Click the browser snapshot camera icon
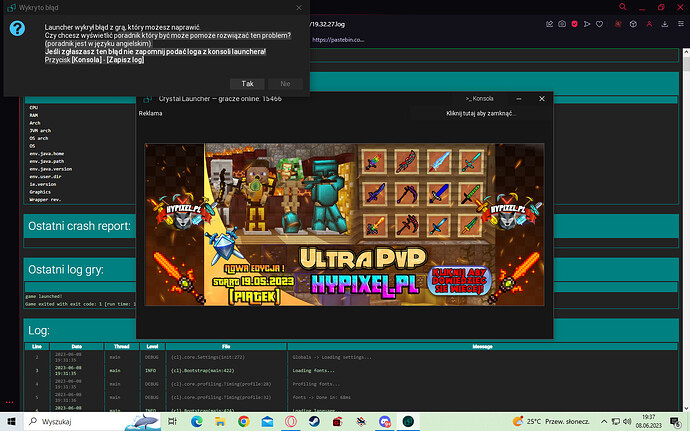The width and height of the screenshot is (690, 431). coord(561,23)
